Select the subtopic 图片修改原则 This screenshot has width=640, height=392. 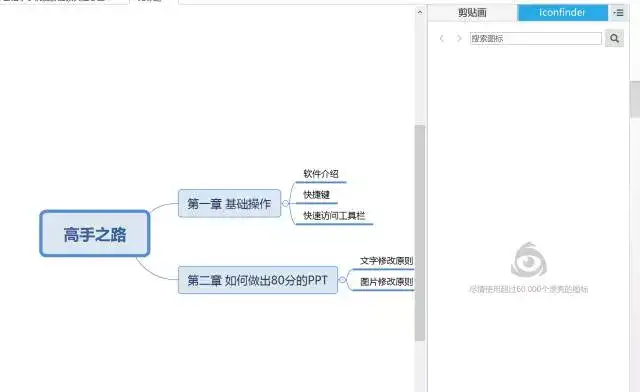coord(387,282)
